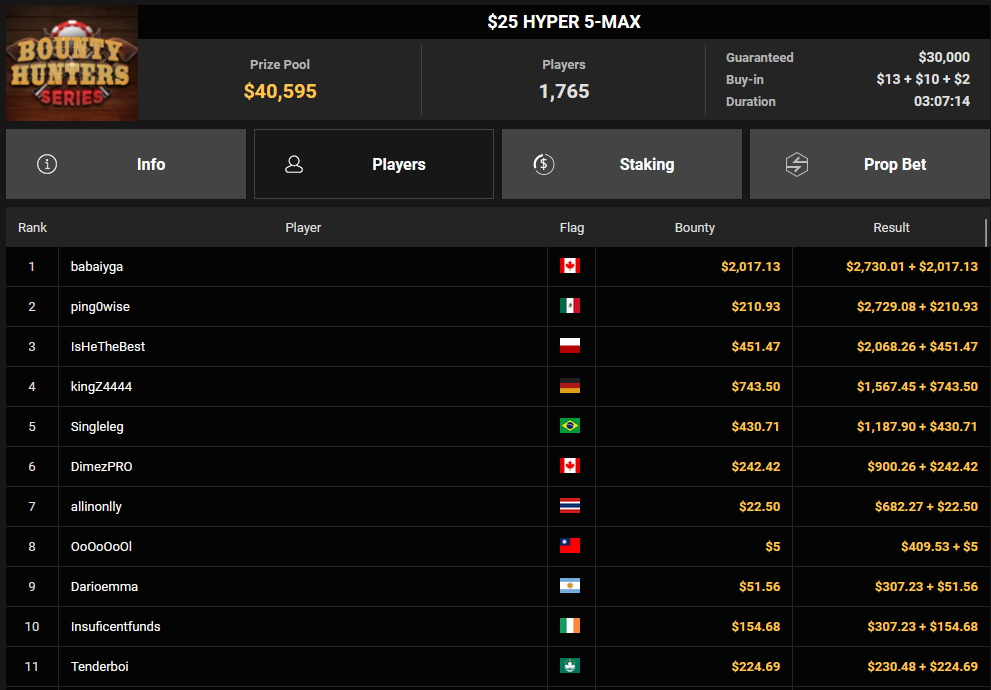Select the Prop Bet tab

coord(870,164)
